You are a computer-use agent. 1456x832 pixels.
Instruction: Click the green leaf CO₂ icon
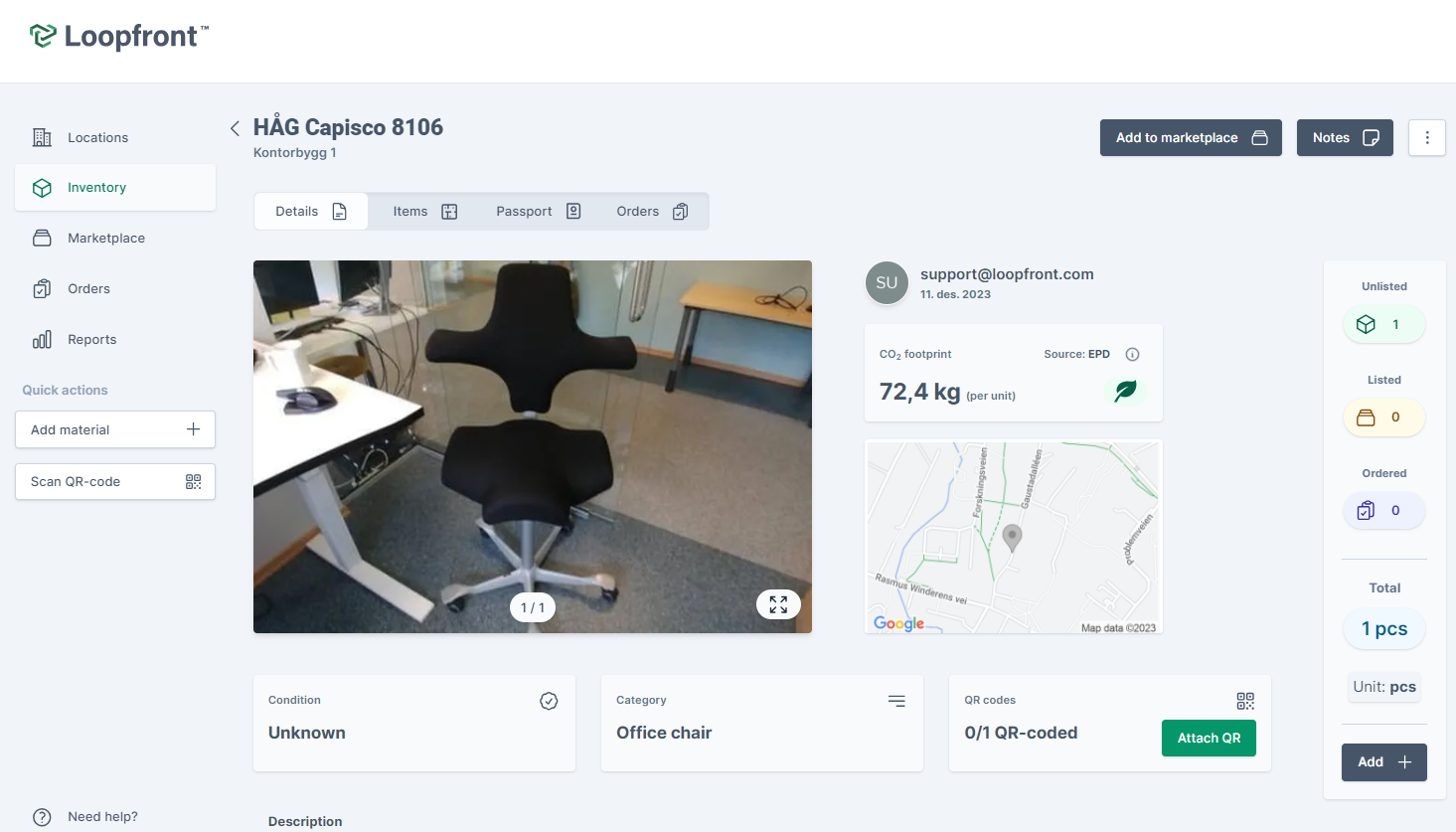coord(1125,392)
